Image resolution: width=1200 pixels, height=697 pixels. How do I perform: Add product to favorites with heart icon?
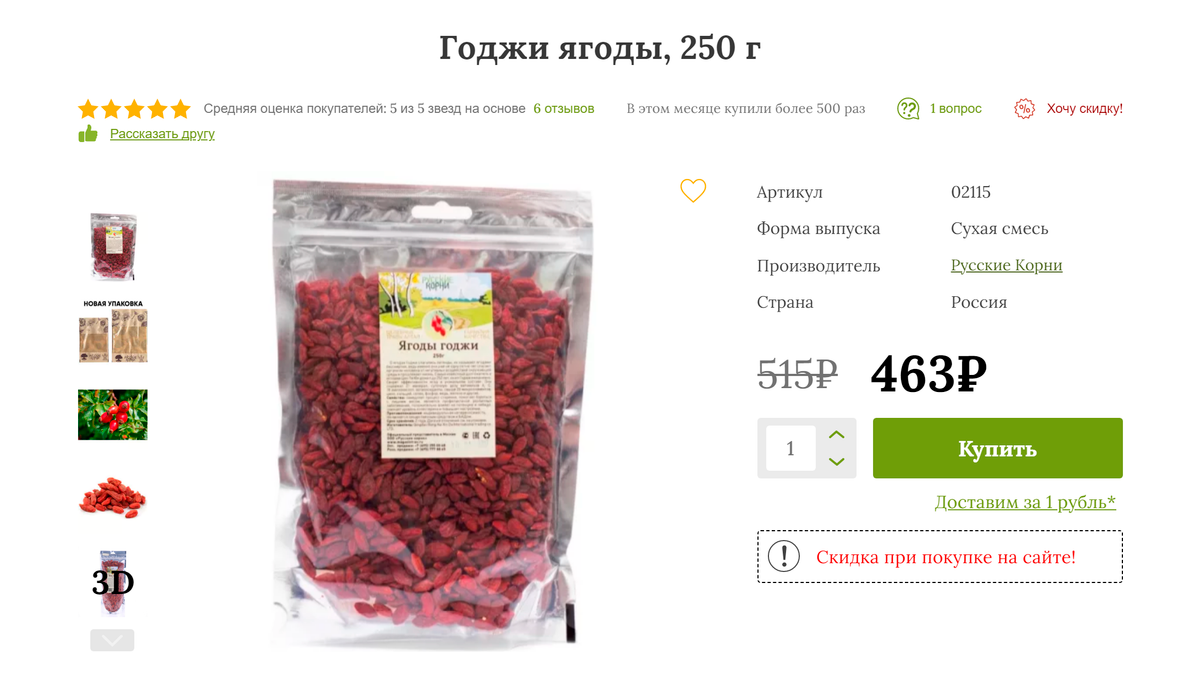click(693, 191)
